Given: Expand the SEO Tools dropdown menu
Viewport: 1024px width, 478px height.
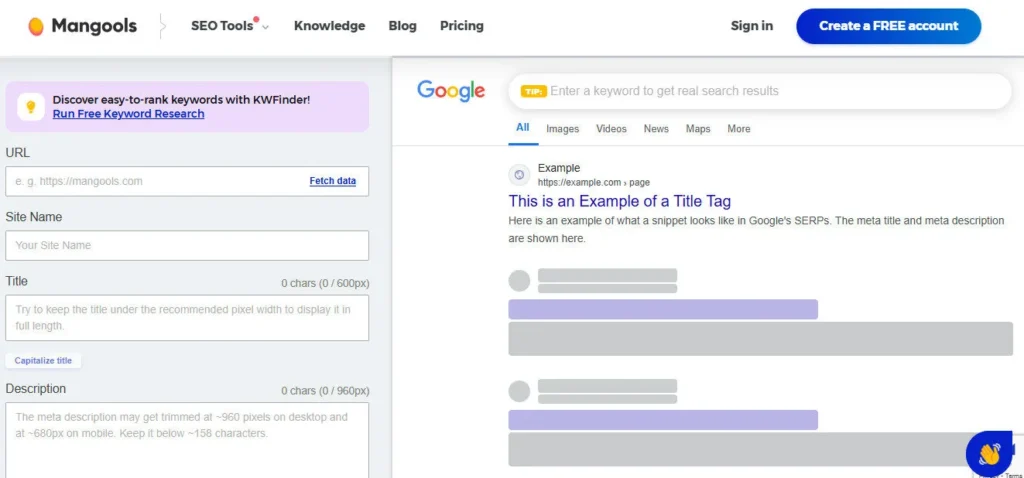Looking at the screenshot, I should (230, 26).
